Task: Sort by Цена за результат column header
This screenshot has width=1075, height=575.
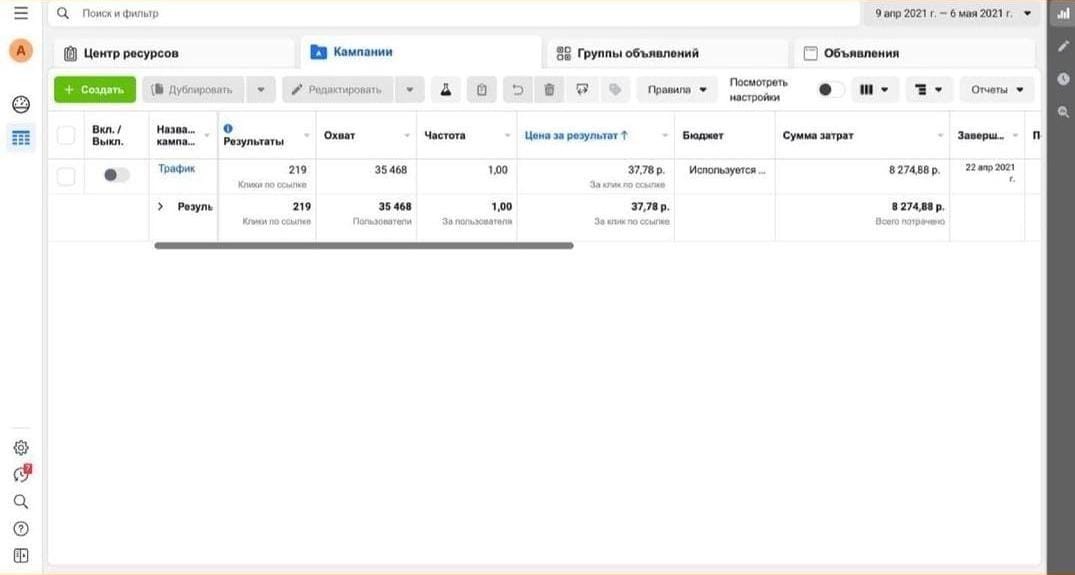Action: [576, 136]
